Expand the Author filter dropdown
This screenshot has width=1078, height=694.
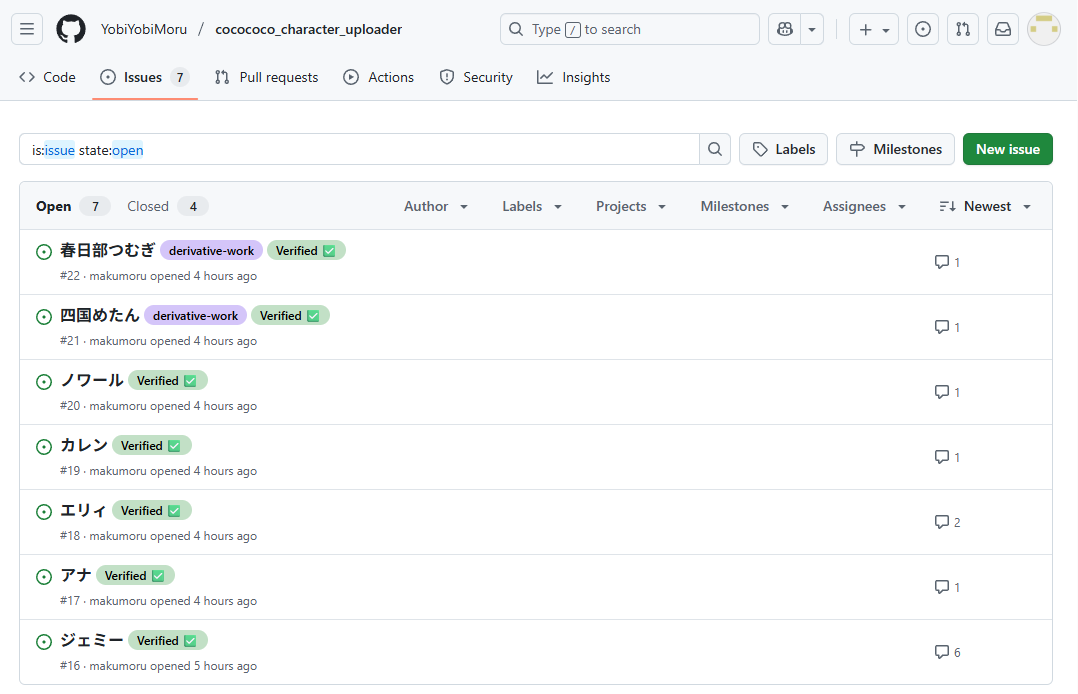pyautogui.click(x=436, y=206)
